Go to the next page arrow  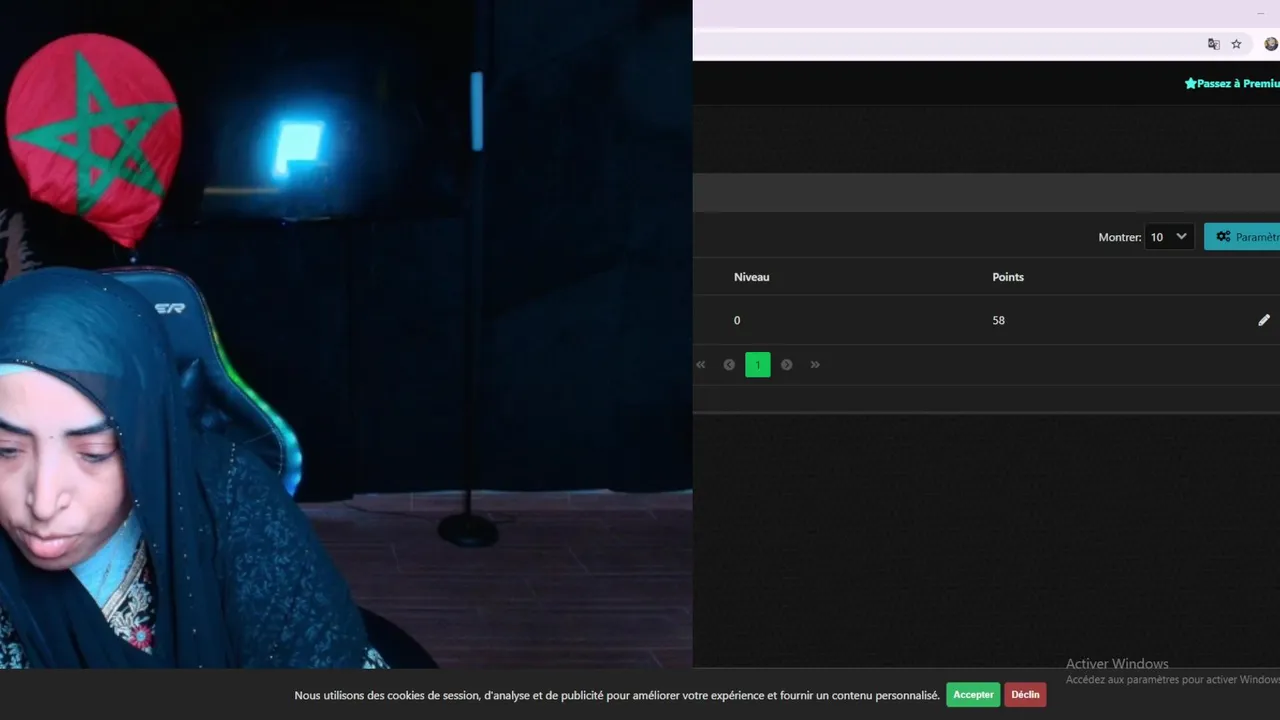point(787,365)
